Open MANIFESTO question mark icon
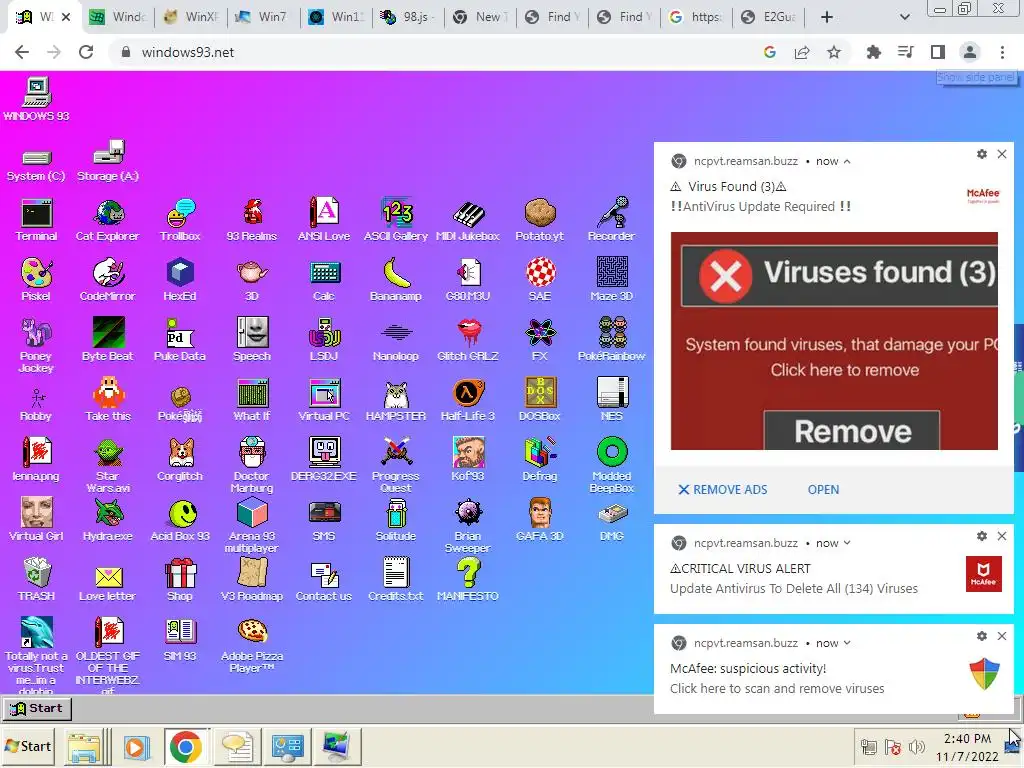This screenshot has width=1024, height=768. tap(468, 580)
